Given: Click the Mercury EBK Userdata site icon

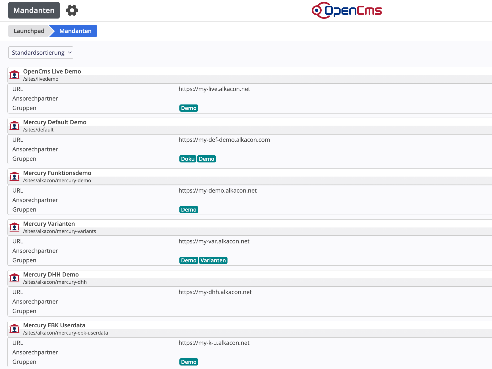Looking at the screenshot, I should pyautogui.click(x=14, y=329).
